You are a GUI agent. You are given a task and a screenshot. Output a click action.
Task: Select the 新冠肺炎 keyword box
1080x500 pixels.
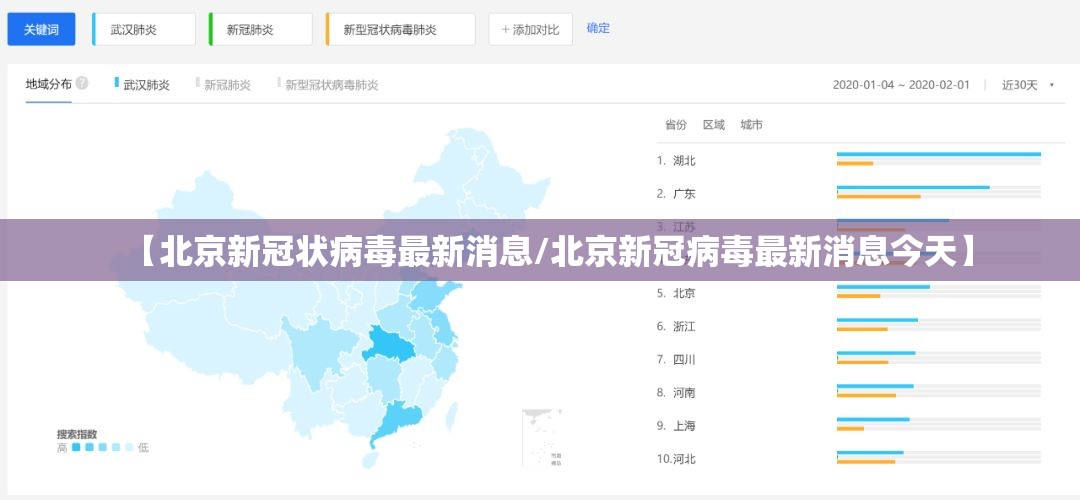(260, 30)
